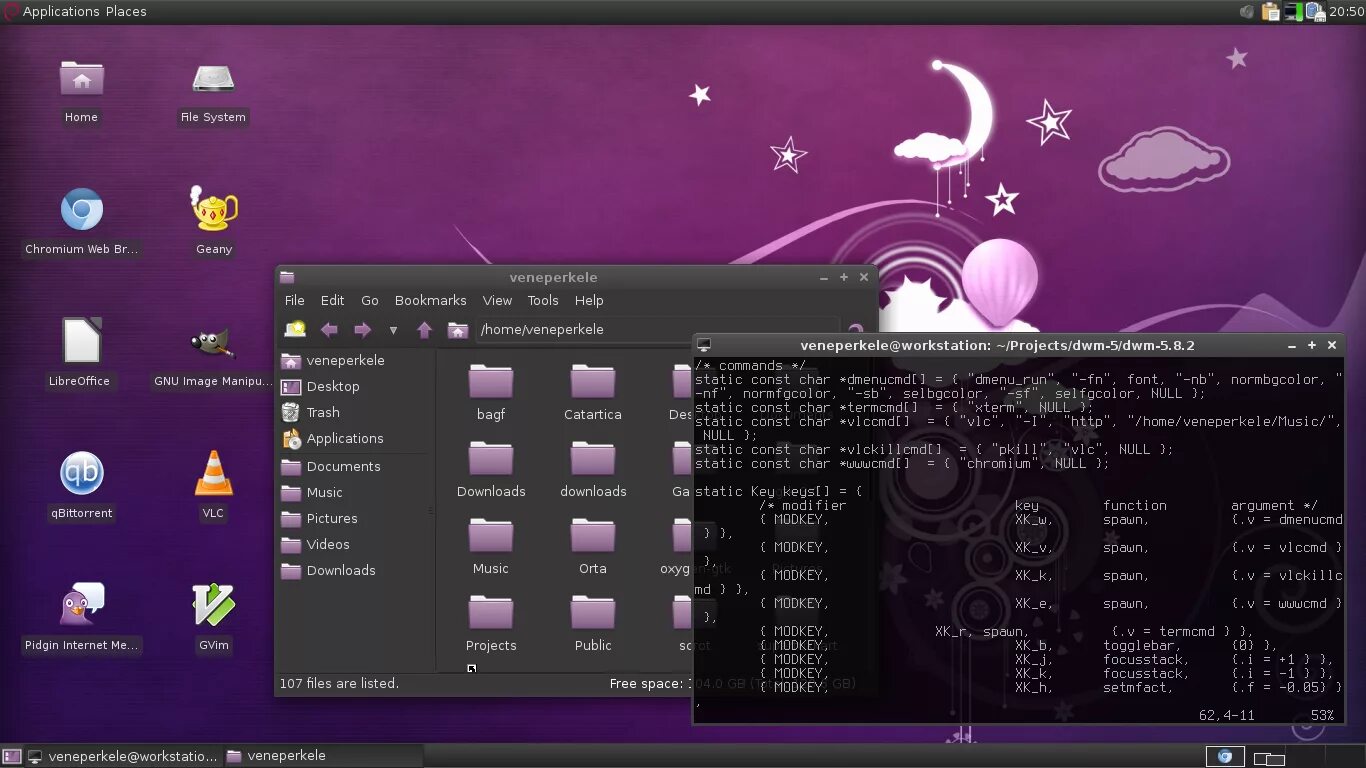Image resolution: width=1366 pixels, height=768 pixels.
Task: Open the File menu in file manager
Action: pyautogui.click(x=295, y=300)
